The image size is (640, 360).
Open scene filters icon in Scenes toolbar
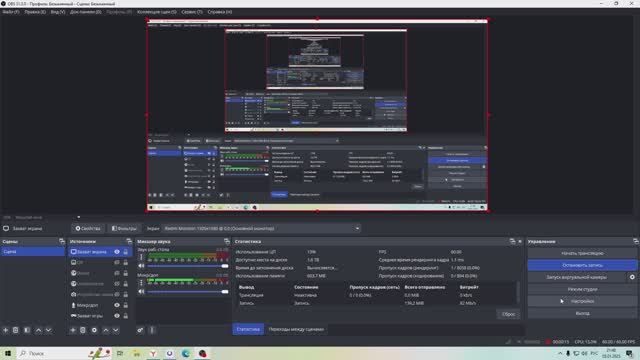[27, 330]
